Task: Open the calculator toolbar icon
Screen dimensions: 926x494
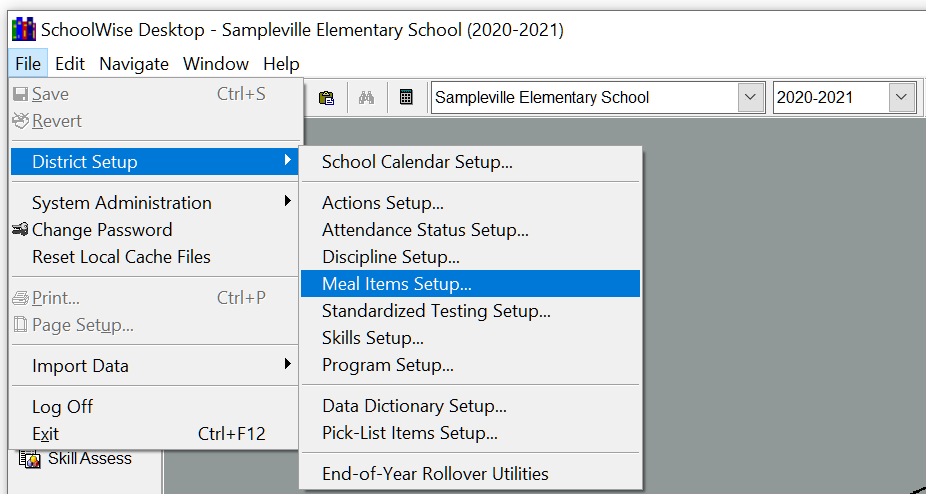Action: [406, 98]
